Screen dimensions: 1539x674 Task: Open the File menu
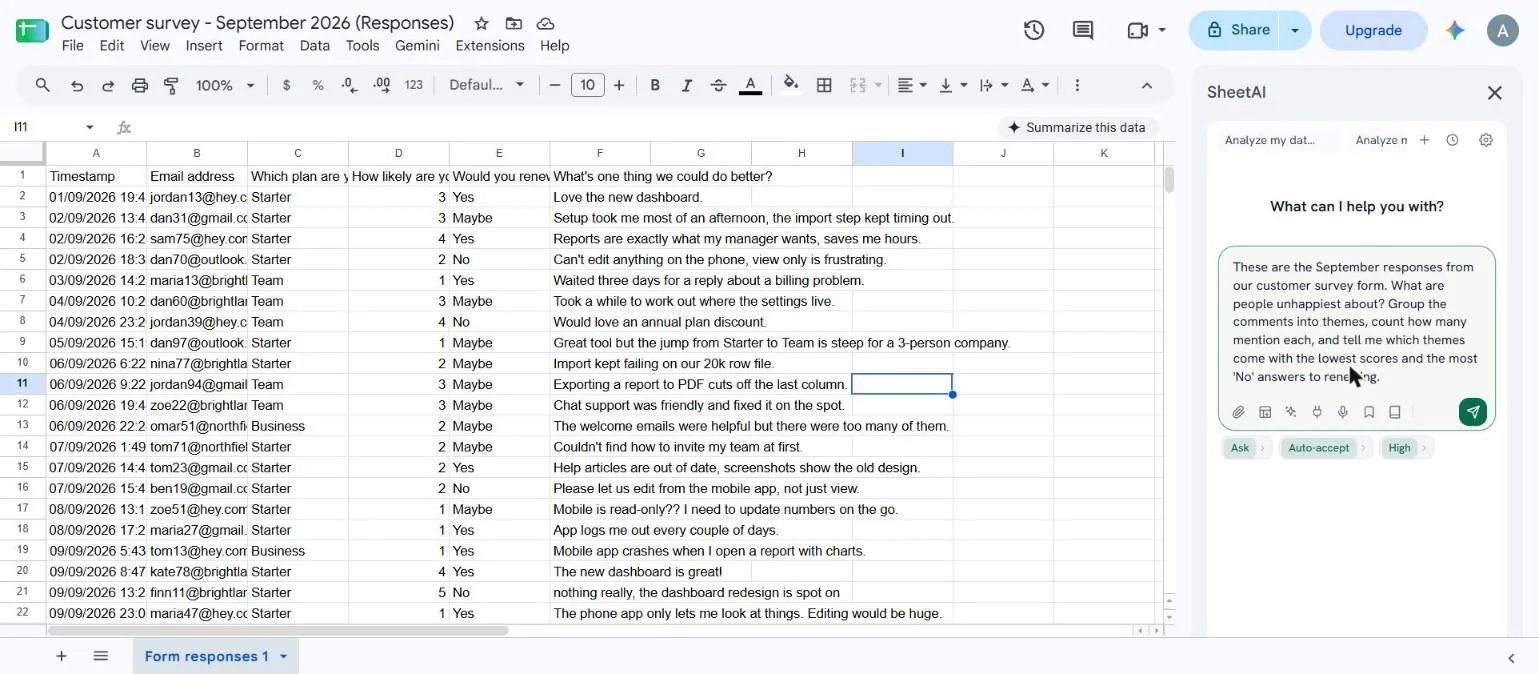point(72,45)
